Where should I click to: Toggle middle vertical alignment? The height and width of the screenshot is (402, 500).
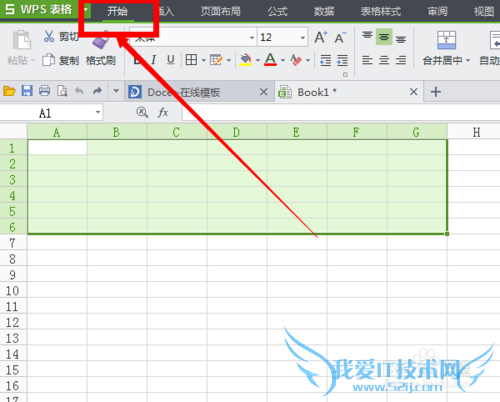384,37
